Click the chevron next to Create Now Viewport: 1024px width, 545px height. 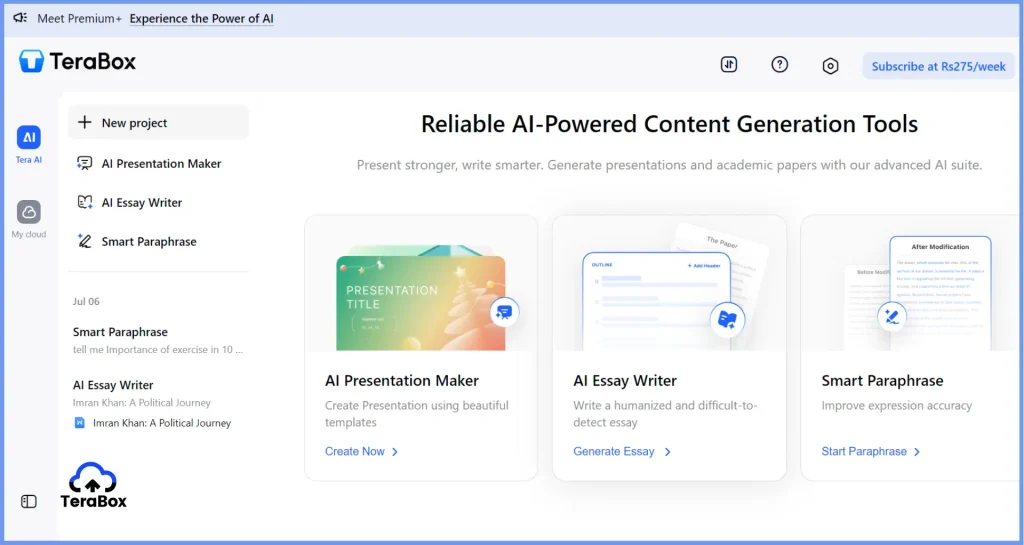395,452
